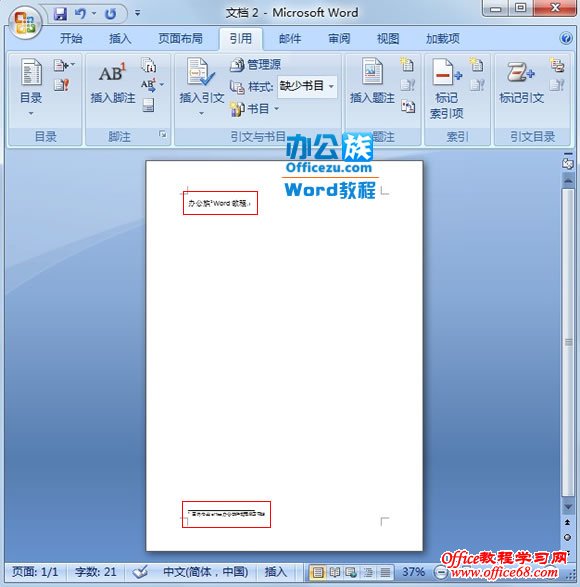Click the footnote text at page bottom
The height and width of the screenshot is (587, 580).
(x=226, y=514)
